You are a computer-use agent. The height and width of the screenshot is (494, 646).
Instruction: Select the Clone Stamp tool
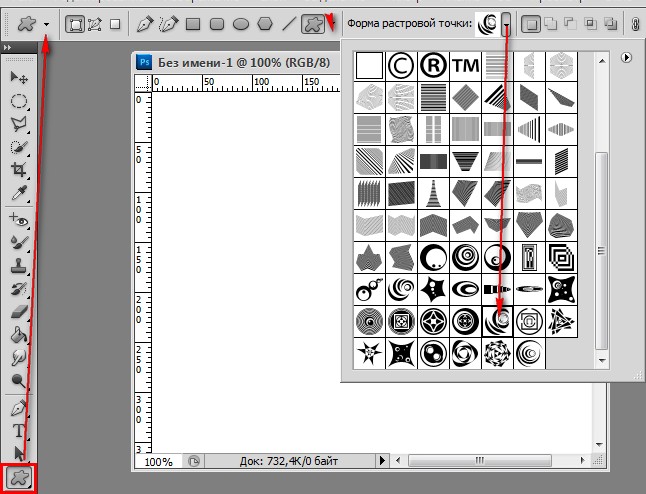pos(19,266)
